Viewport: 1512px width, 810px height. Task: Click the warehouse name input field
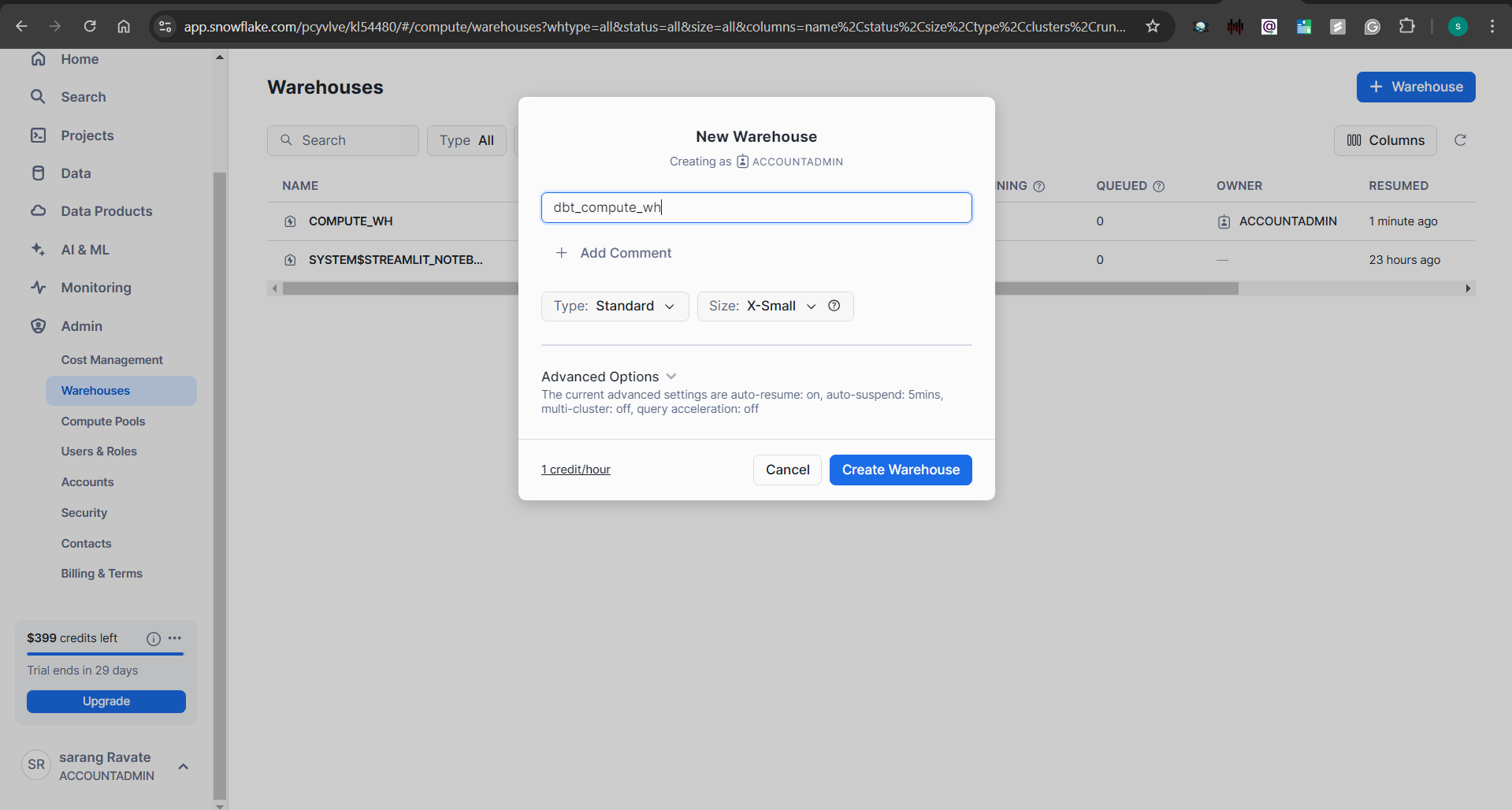pyautogui.click(x=756, y=207)
